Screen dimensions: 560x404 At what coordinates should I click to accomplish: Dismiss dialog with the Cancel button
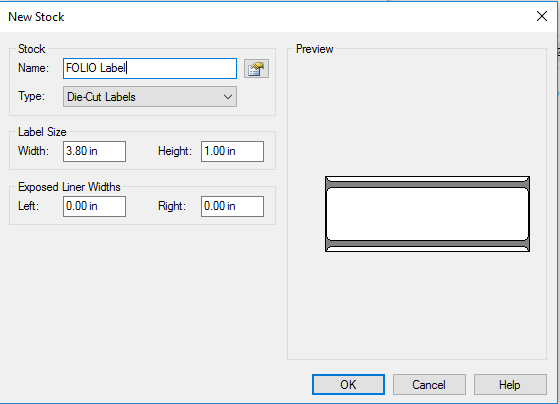pos(429,384)
